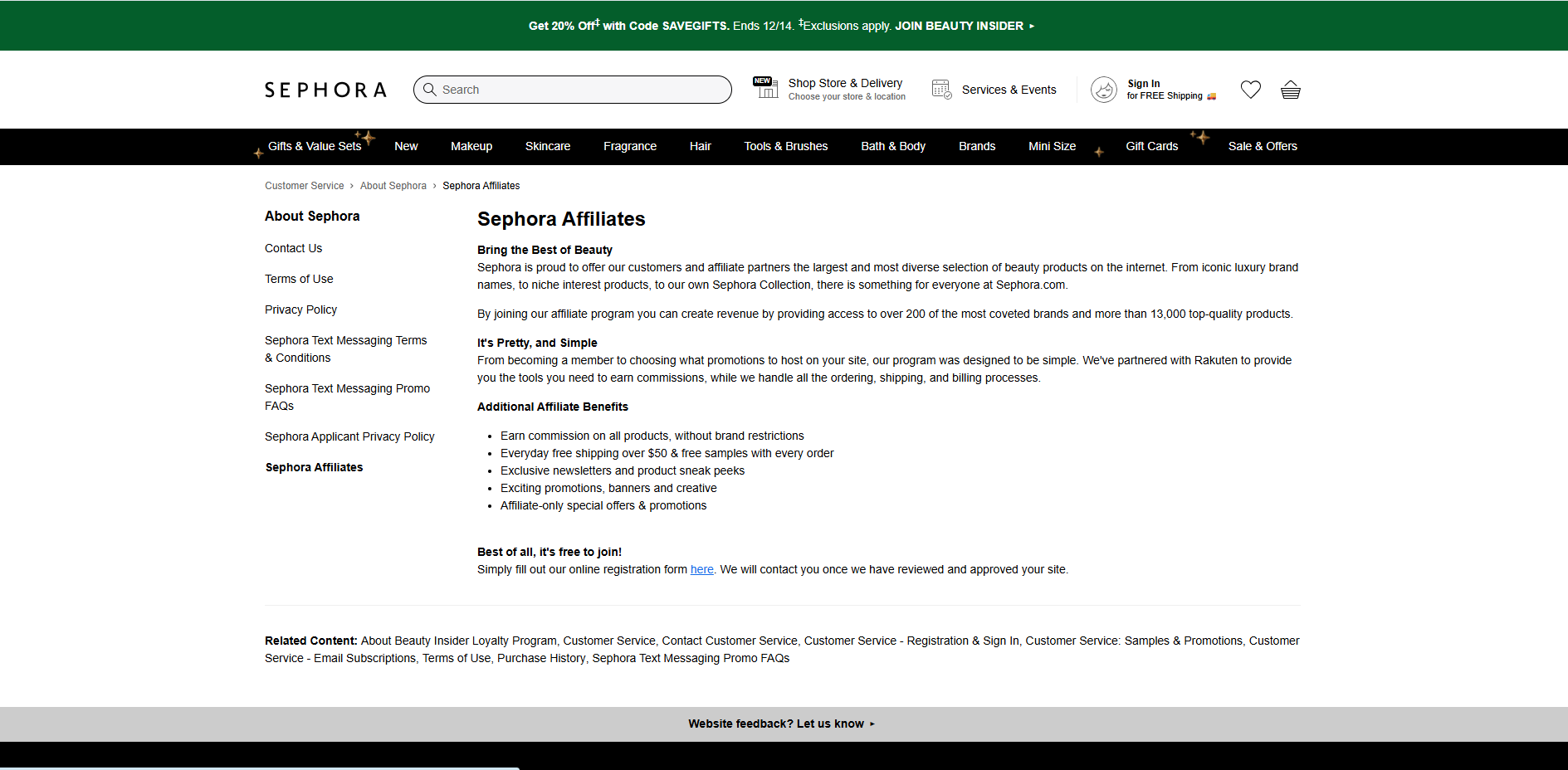Viewport: 1568px width, 770px height.
Task: Select Gift Cards in navigation bar
Action: [1151, 147]
